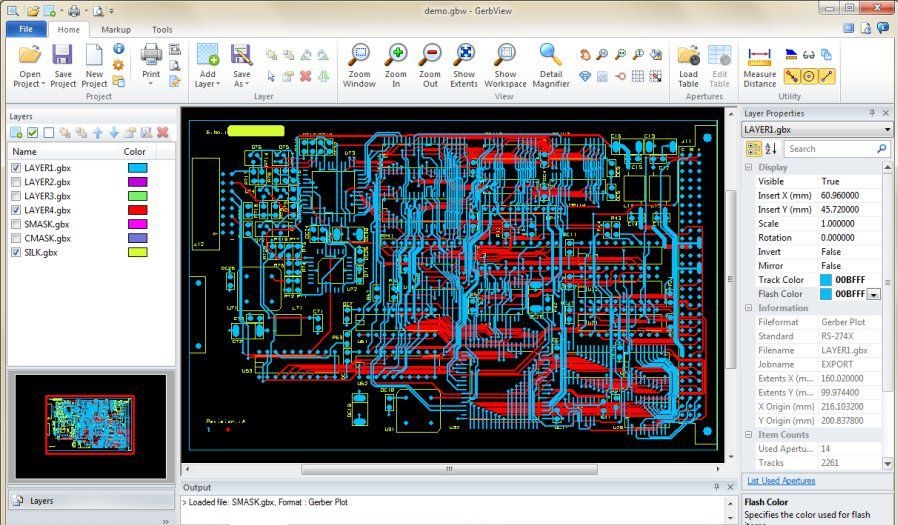Select the pan hand tool in View group
Viewport: 898px width, 525px height.
click(585, 55)
